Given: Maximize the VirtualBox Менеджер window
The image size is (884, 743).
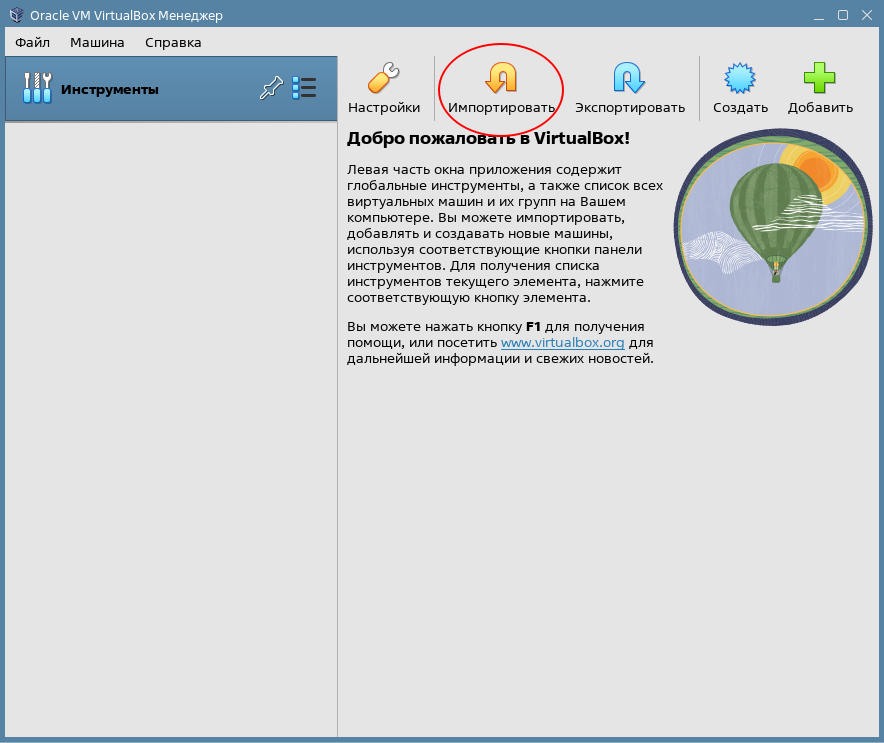Looking at the screenshot, I should click(843, 15).
